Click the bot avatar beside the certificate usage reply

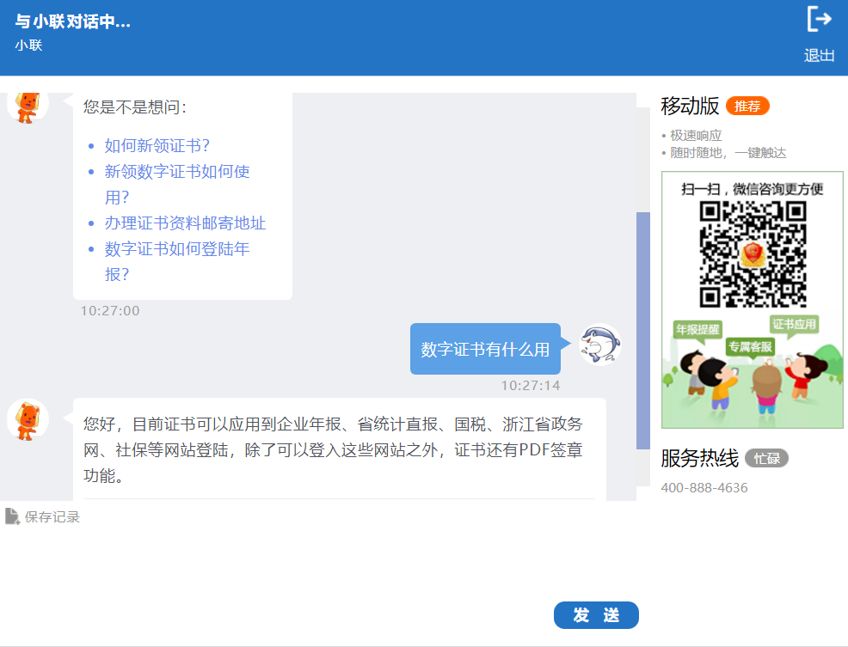[x=28, y=419]
